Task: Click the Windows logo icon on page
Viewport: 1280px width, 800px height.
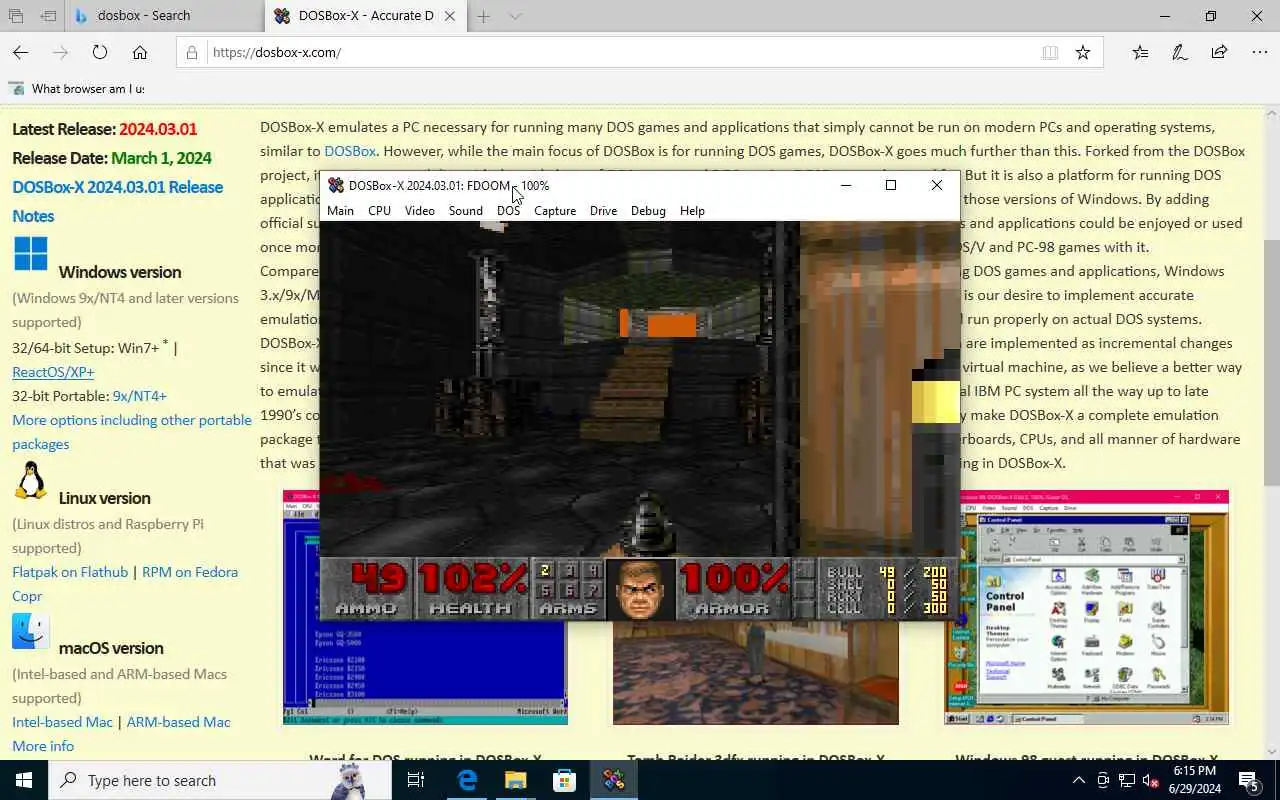Action: tap(31, 254)
